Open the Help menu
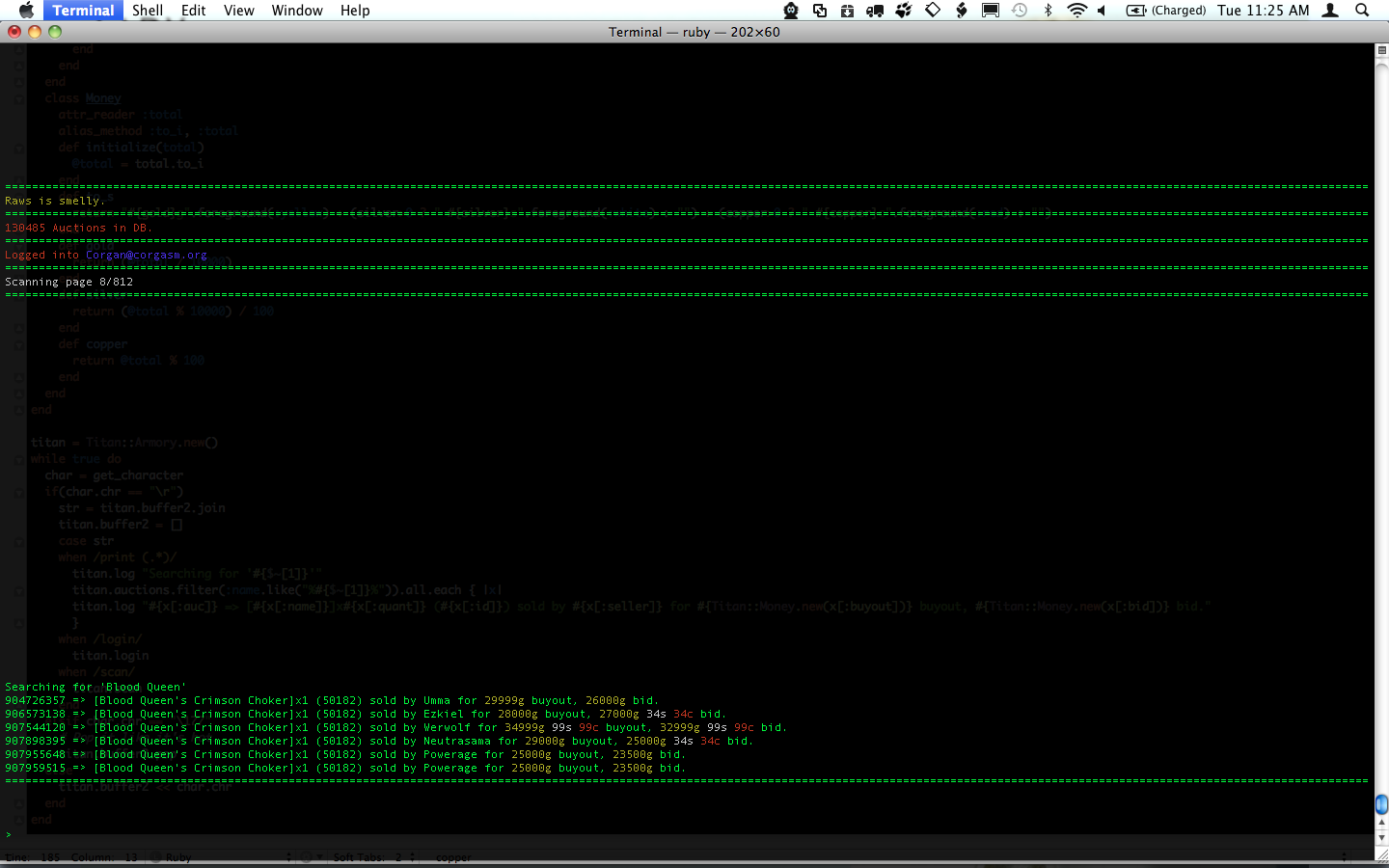The width and height of the screenshot is (1389, 868). (x=355, y=10)
